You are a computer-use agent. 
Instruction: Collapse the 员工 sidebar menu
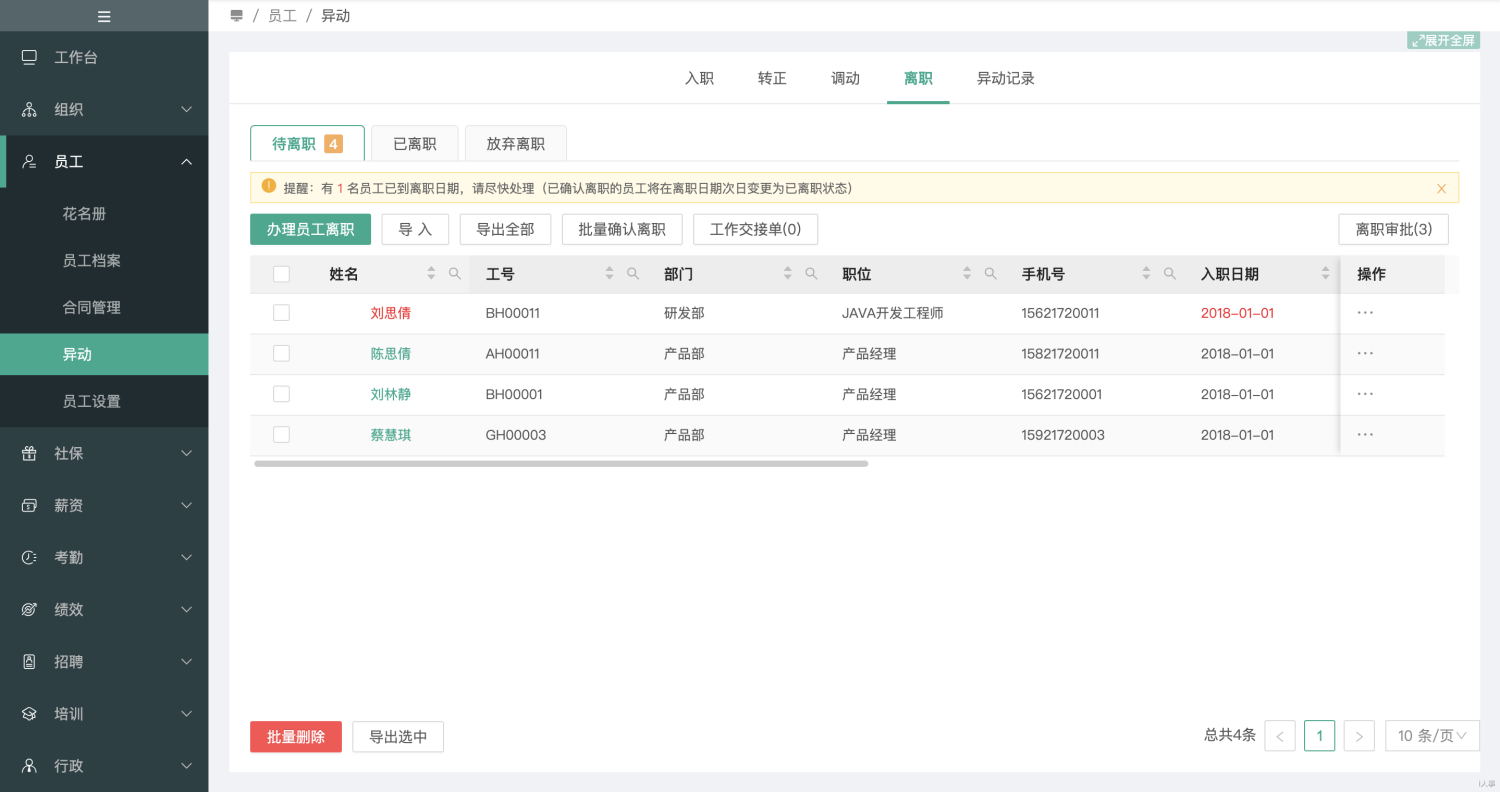click(x=186, y=161)
